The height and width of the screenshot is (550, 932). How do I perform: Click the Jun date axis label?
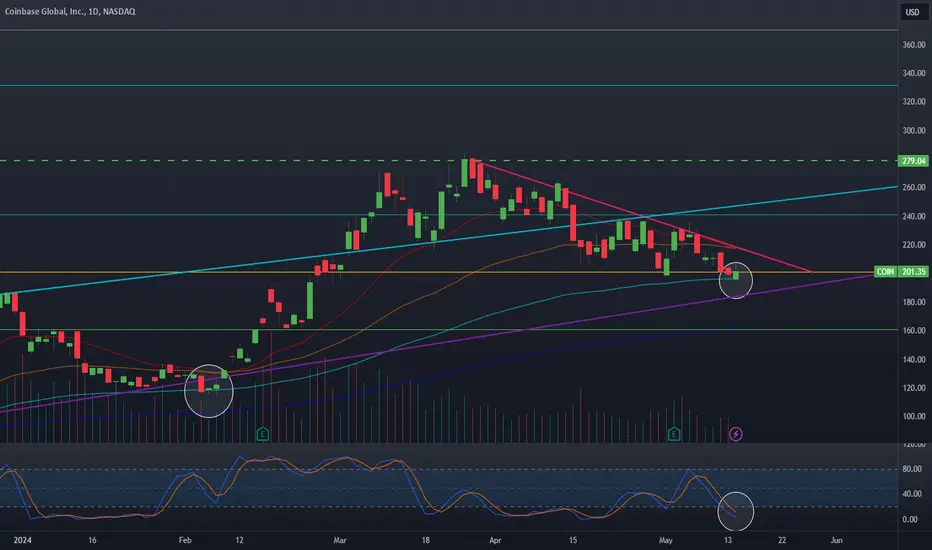pyautogui.click(x=836, y=540)
